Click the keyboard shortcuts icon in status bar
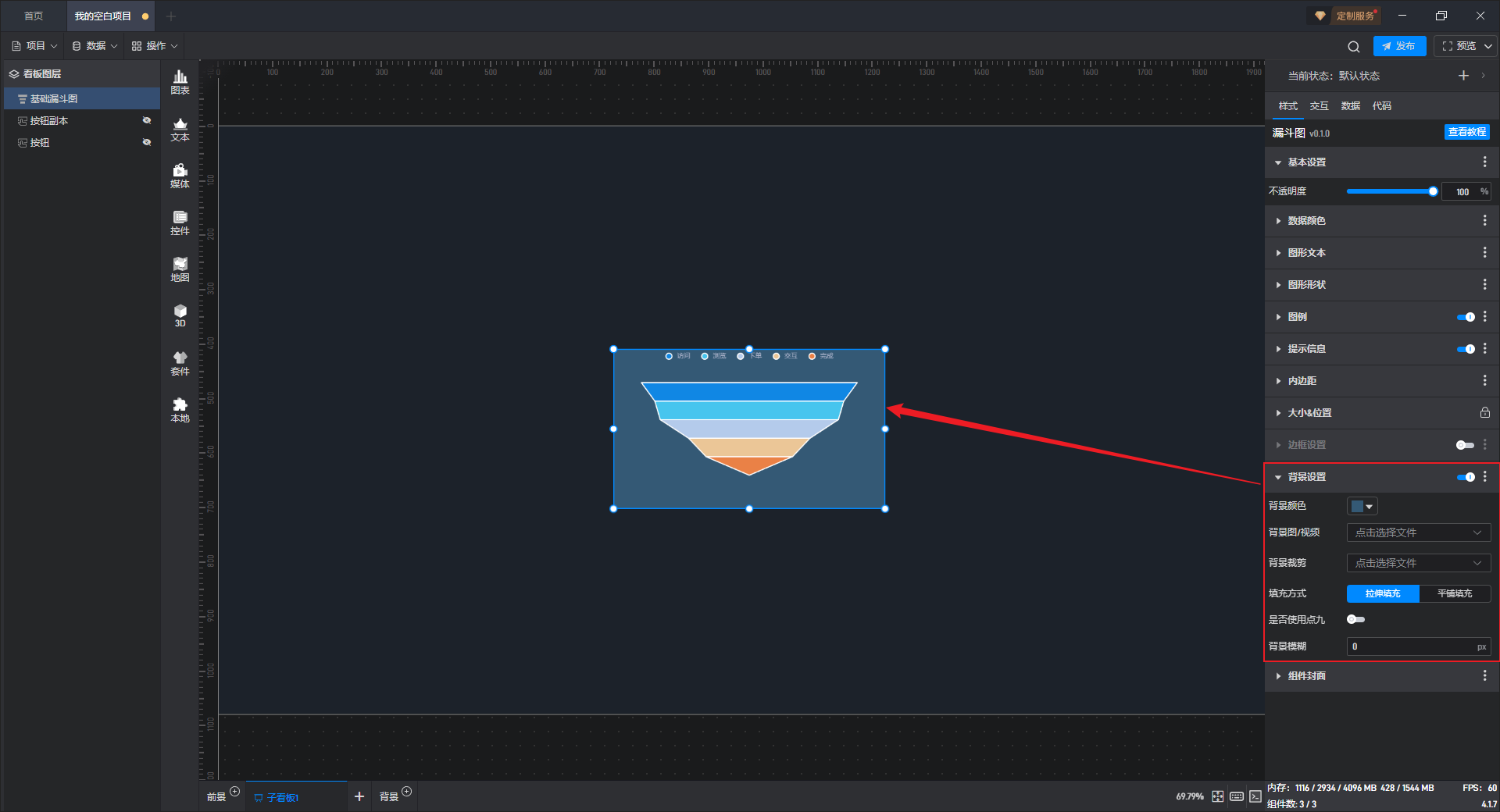The height and width of the screenshot is (812, 1500). [x=1237, y=796]
